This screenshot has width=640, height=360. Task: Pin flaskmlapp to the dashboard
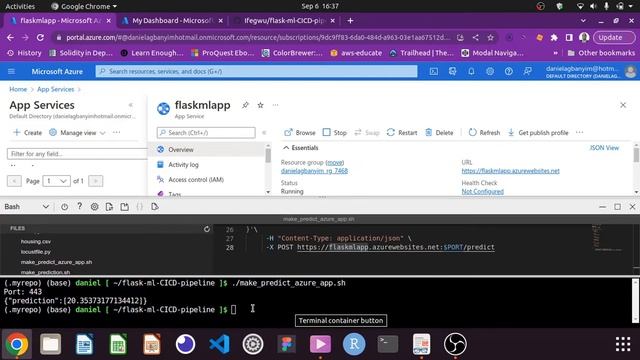pos(245,105)
